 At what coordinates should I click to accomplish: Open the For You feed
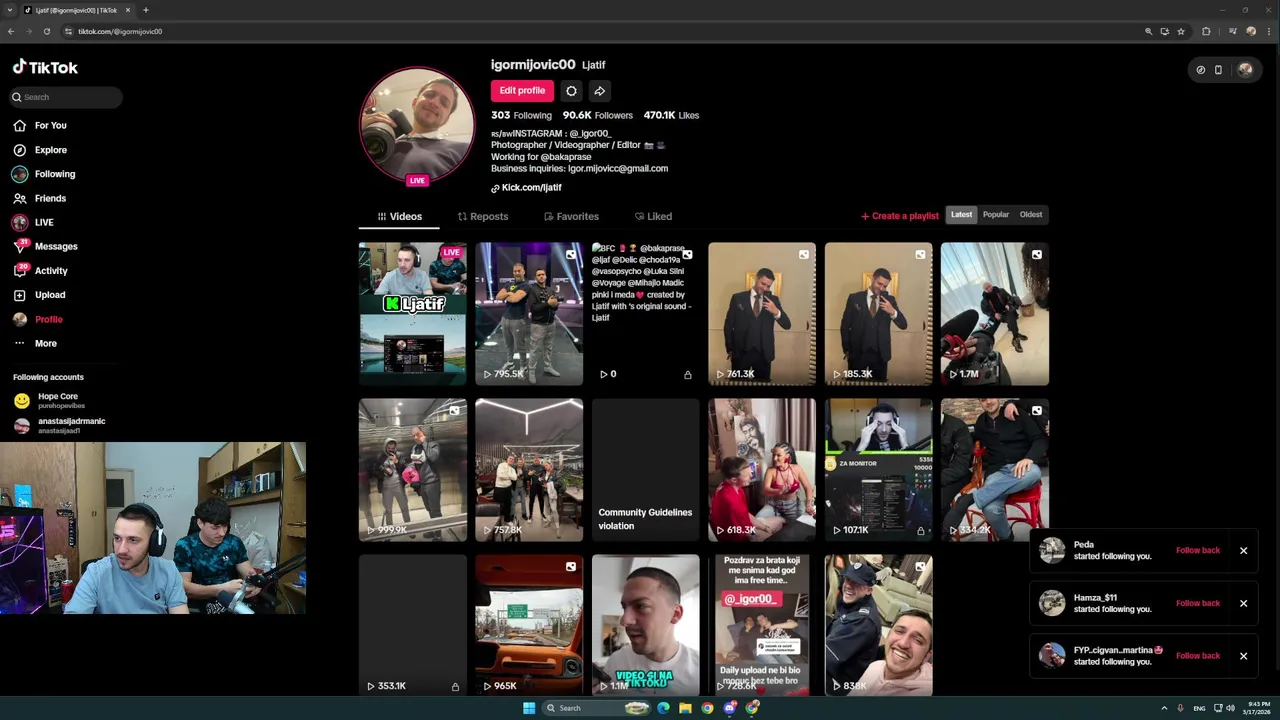point(50,125)
